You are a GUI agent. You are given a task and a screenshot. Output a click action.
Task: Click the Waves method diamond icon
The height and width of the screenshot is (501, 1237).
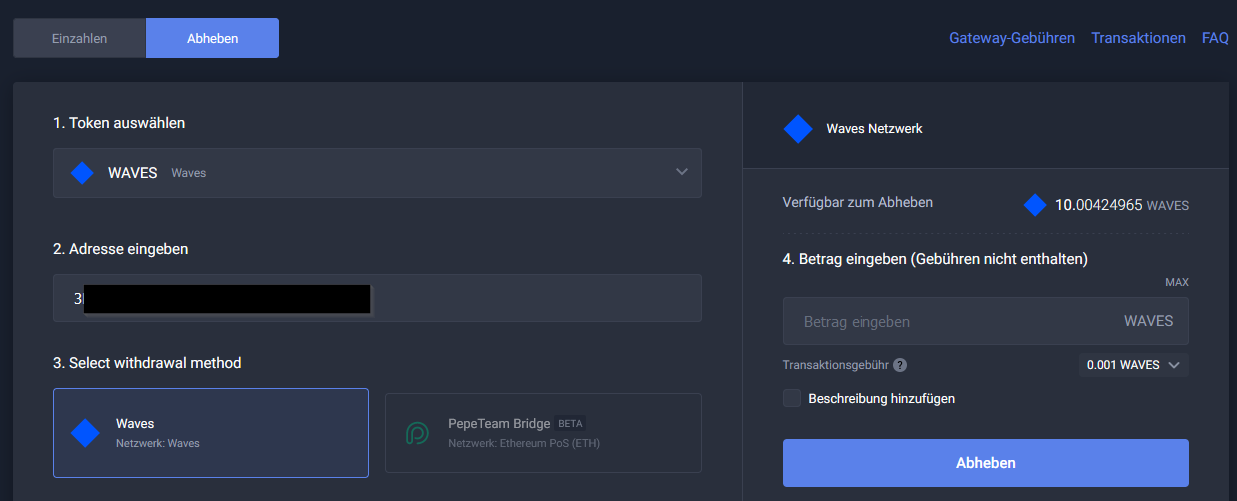tap(85, 433)
